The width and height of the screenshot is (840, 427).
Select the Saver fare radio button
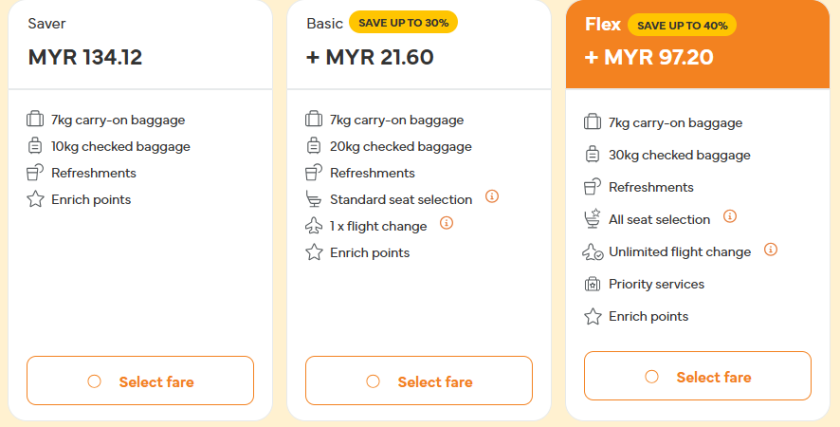coord(95,381)
